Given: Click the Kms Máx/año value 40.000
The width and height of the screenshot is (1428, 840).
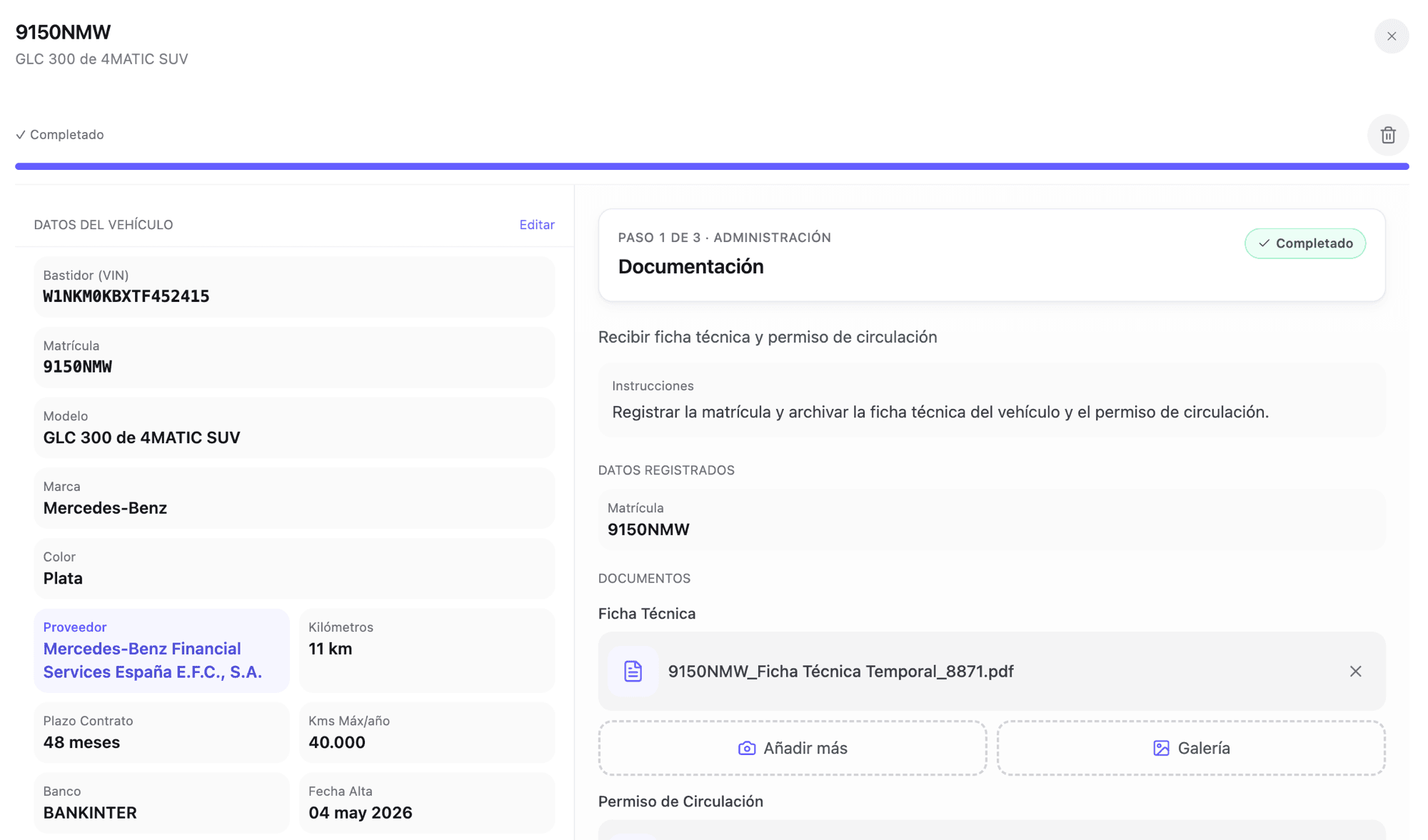Looking at the screenshot, I should pos(337,743).
